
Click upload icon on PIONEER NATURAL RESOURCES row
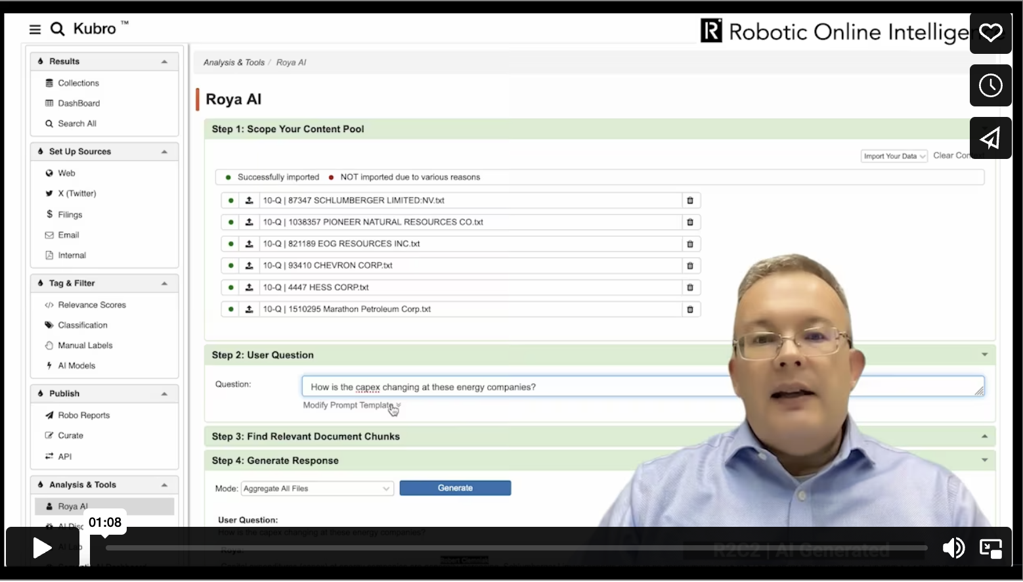pyautogui.click(x=249, y=222)
